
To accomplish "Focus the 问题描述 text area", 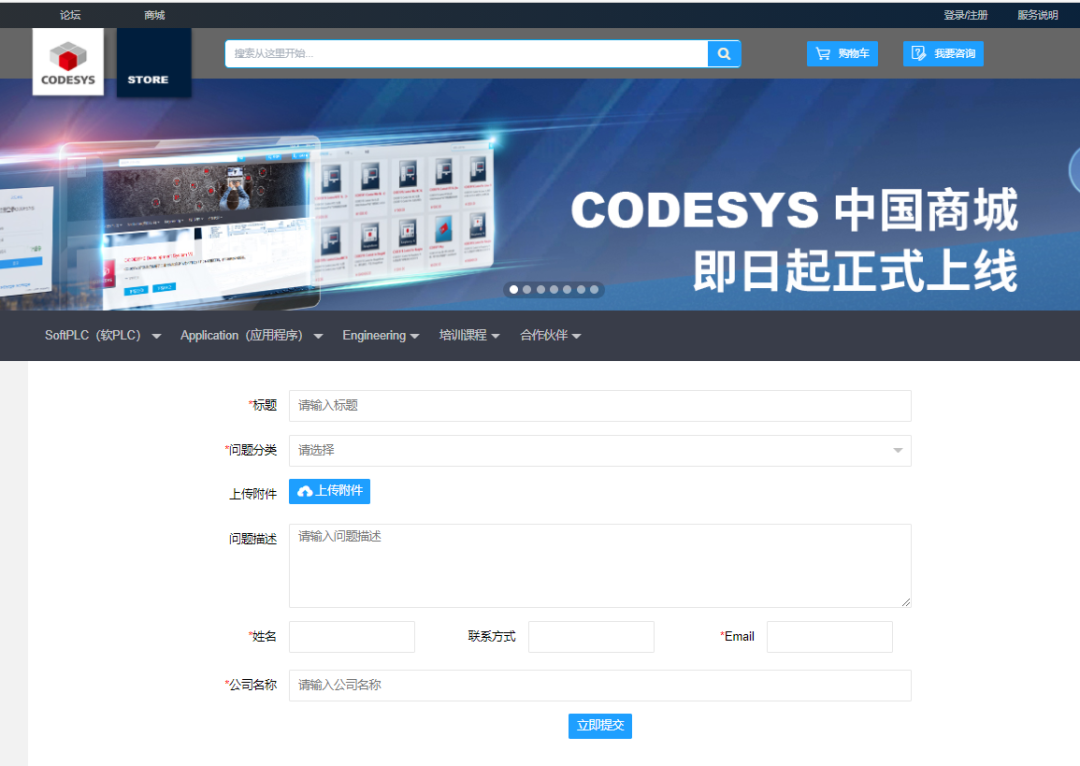I will pos(599,566).
